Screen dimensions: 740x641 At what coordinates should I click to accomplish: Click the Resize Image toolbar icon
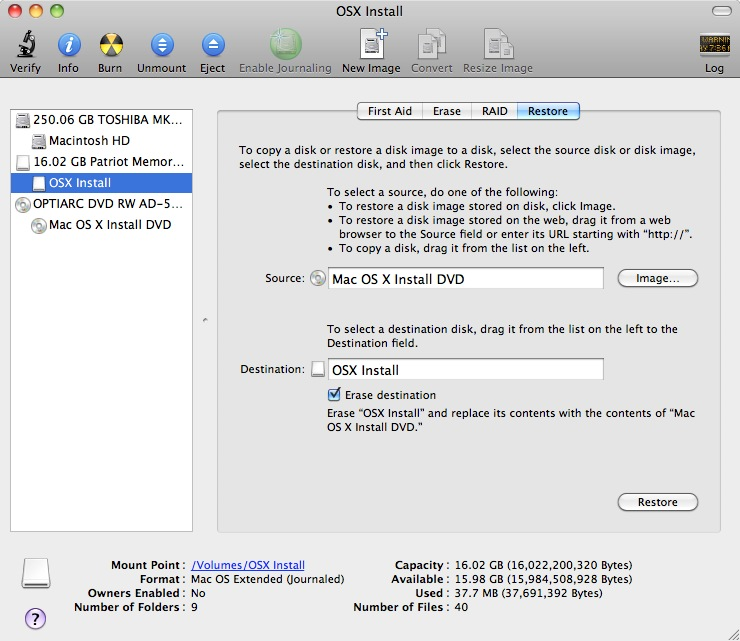(x=498, y=44)
